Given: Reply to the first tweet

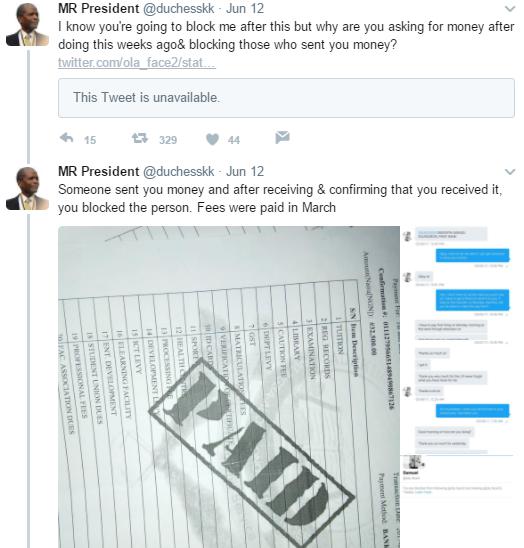Looking at the screenshot, I should pyautogui.click(x=66, y=138).
